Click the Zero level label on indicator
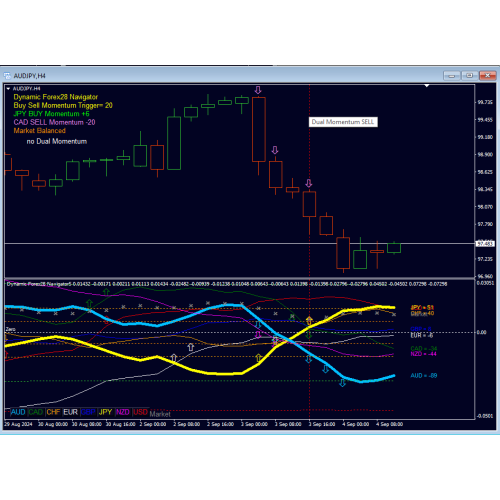This screenshot has height=500, width=500. pyautogui.click(x=11, y=329)
